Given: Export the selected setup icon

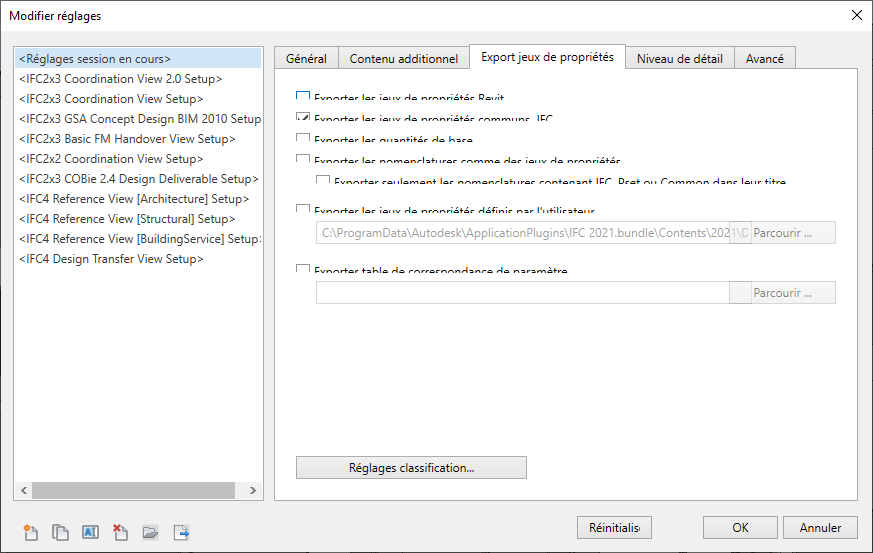Looking at the screenshot, I should click(181, 532).
